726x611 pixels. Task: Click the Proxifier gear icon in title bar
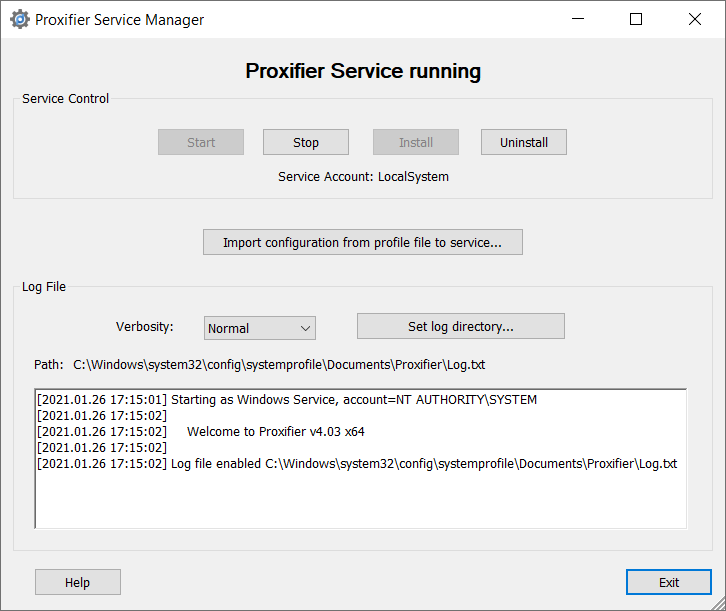click(19, 19)
